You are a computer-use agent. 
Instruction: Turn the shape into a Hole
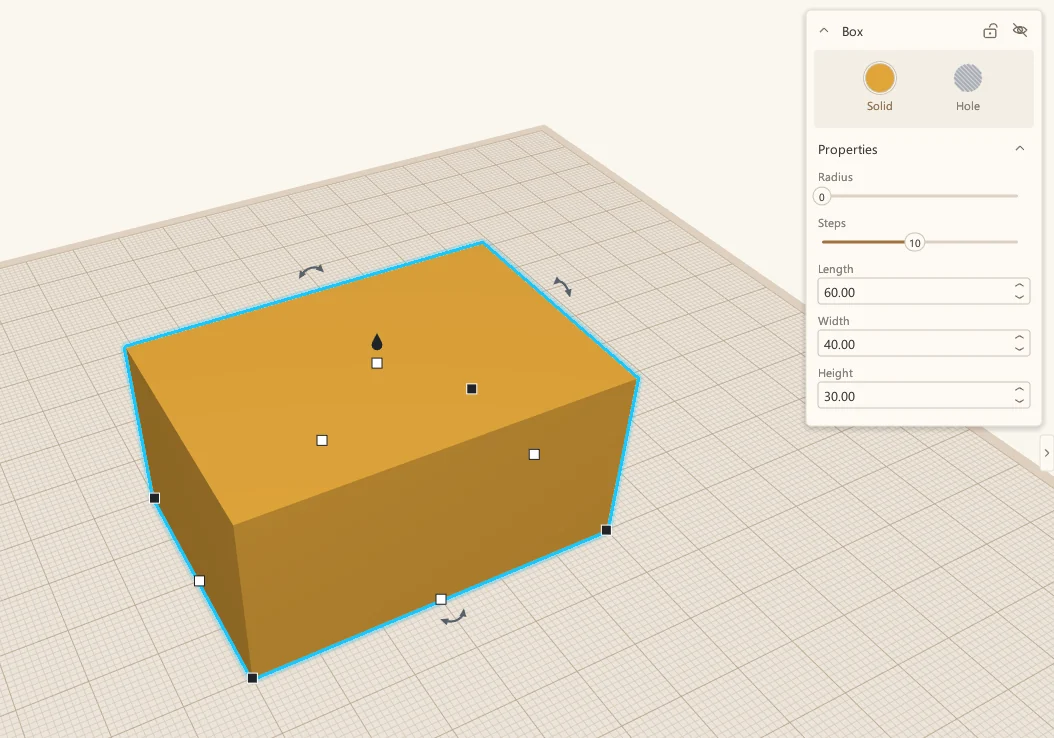click(x=968, y=87)
